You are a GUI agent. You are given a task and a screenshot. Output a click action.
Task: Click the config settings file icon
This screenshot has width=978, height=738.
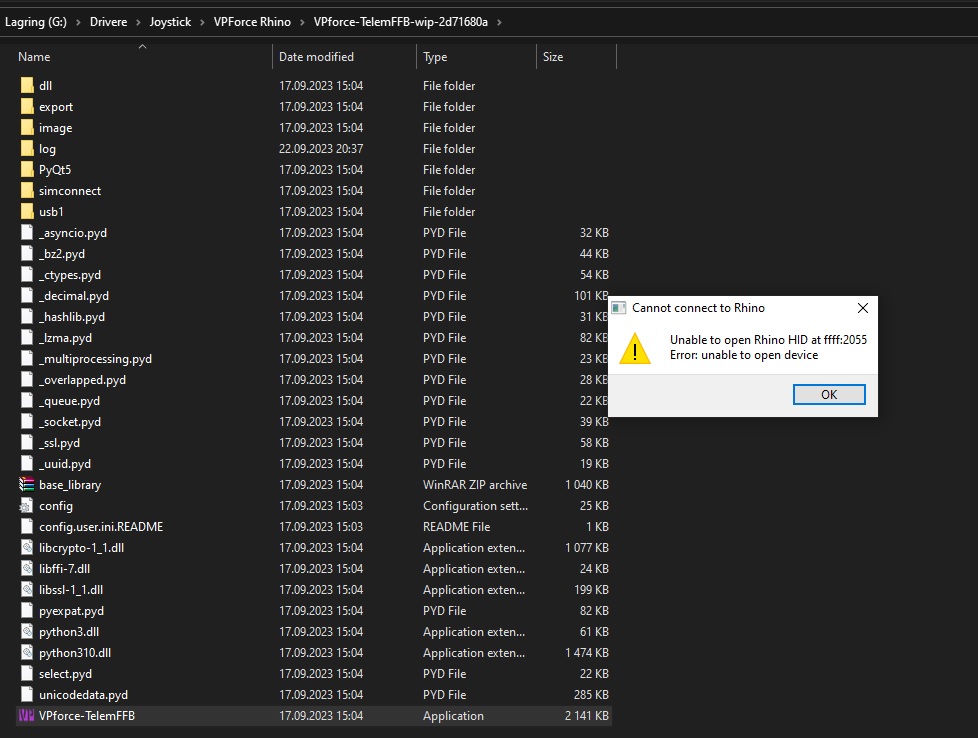27,505
